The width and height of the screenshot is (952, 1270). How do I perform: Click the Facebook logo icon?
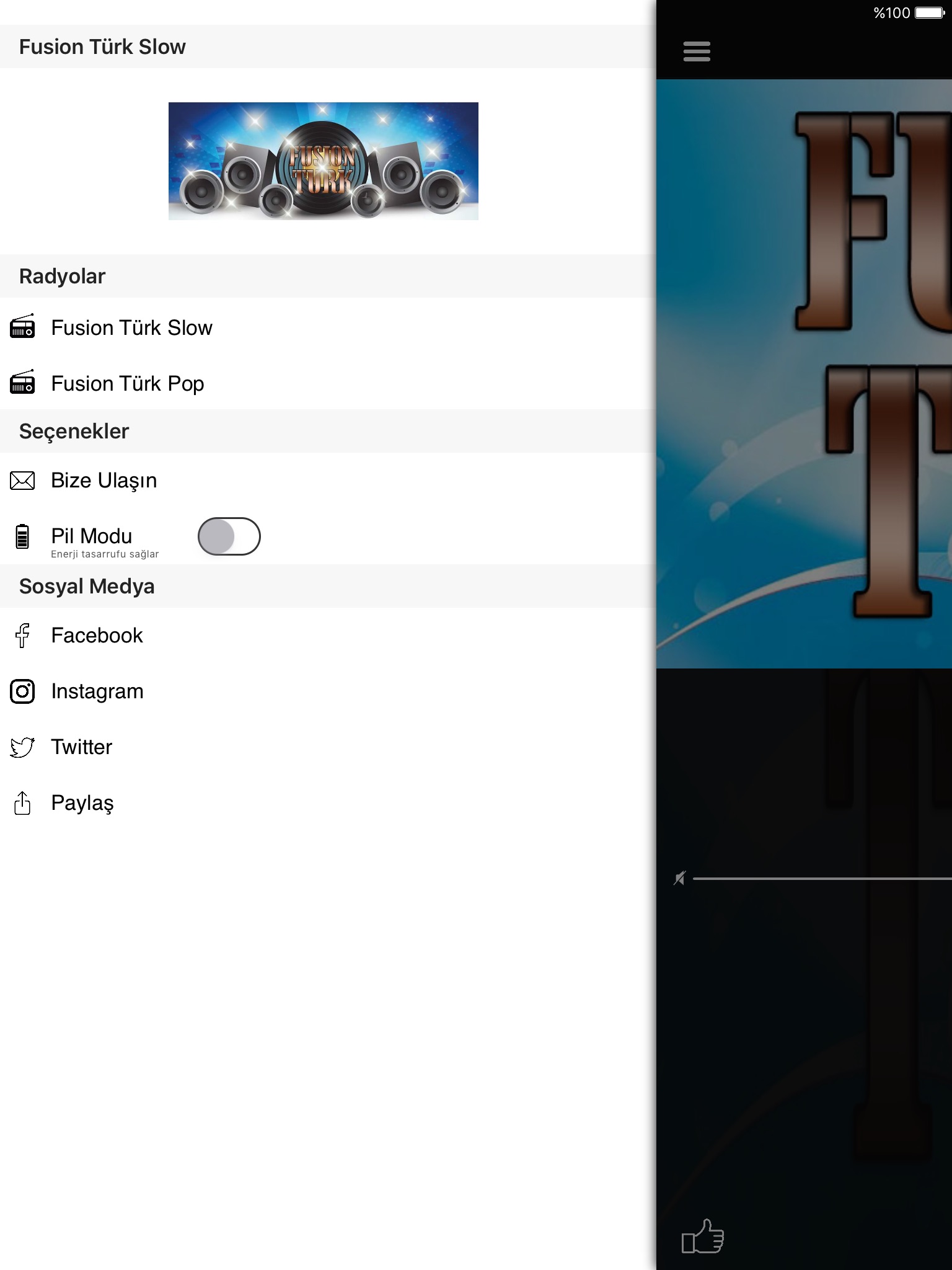[22, 636]
